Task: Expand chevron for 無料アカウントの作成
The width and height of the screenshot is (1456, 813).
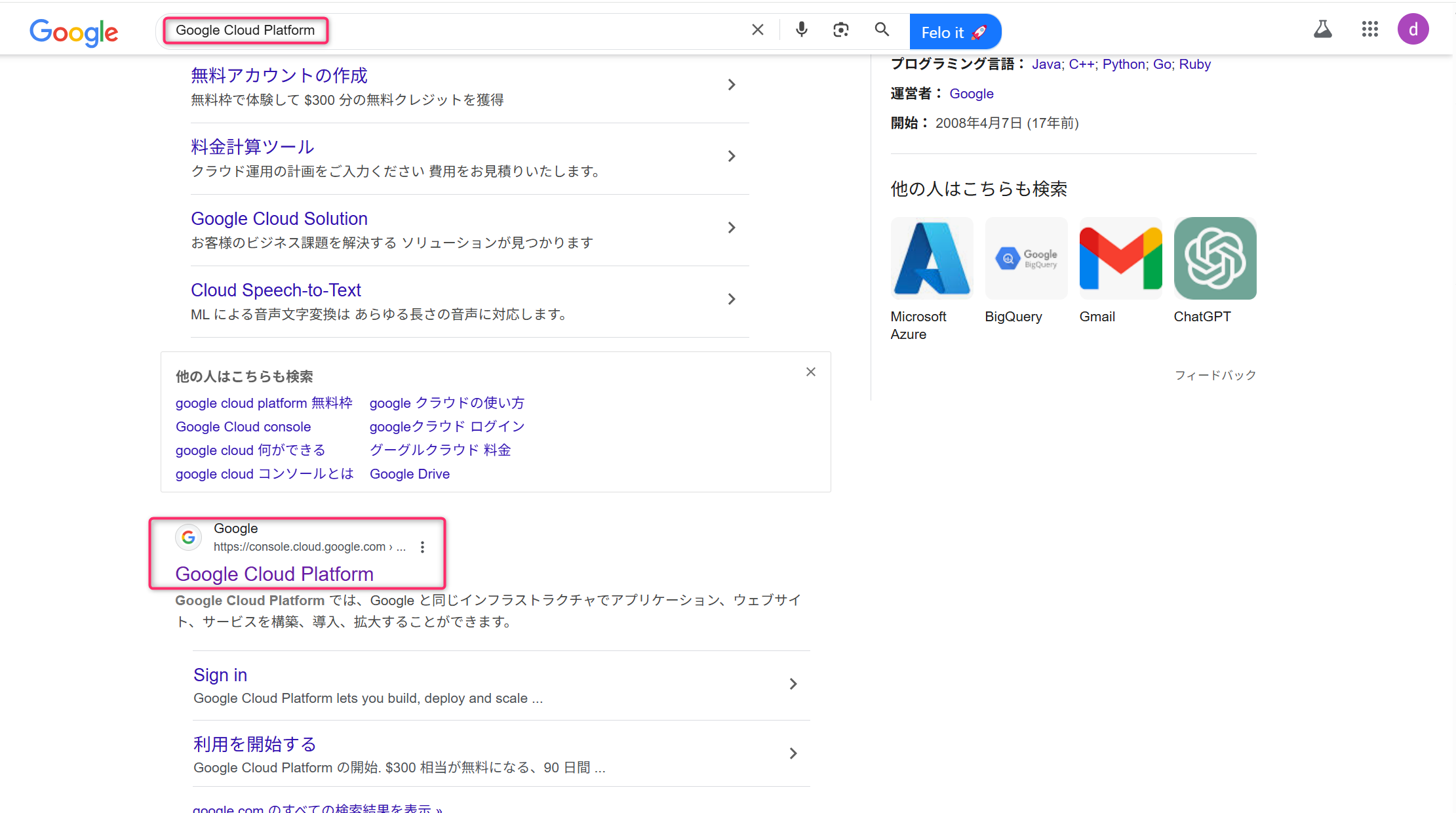Action: (x=732, y=85)
